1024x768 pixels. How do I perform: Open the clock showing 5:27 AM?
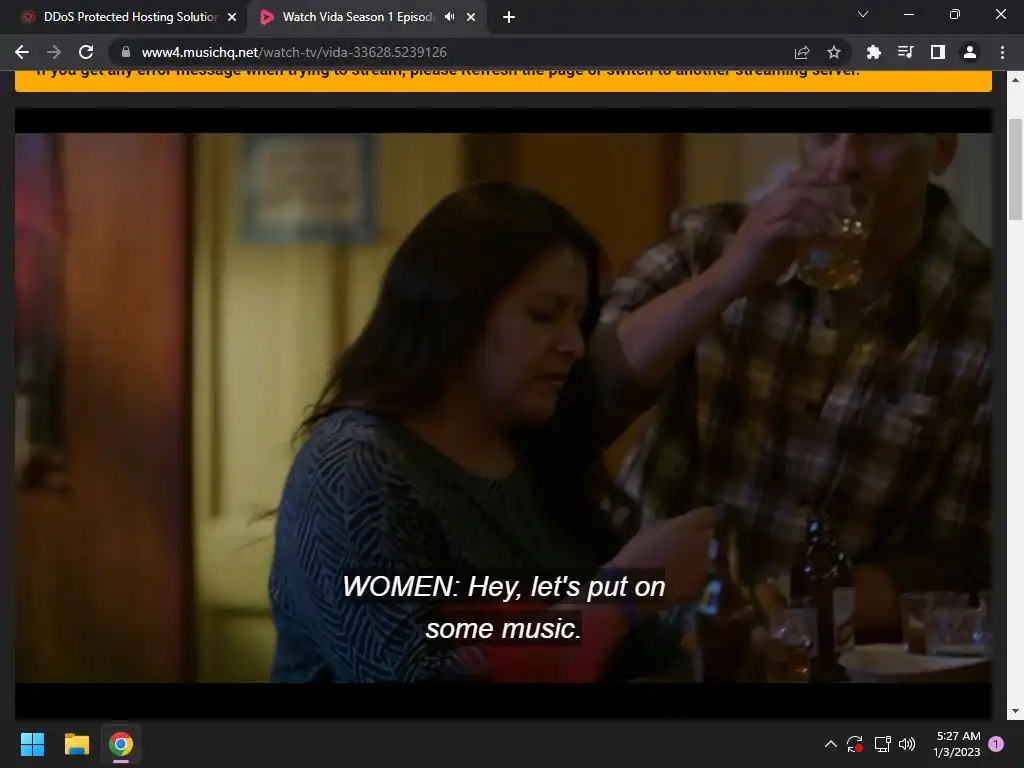coord(957,744)
